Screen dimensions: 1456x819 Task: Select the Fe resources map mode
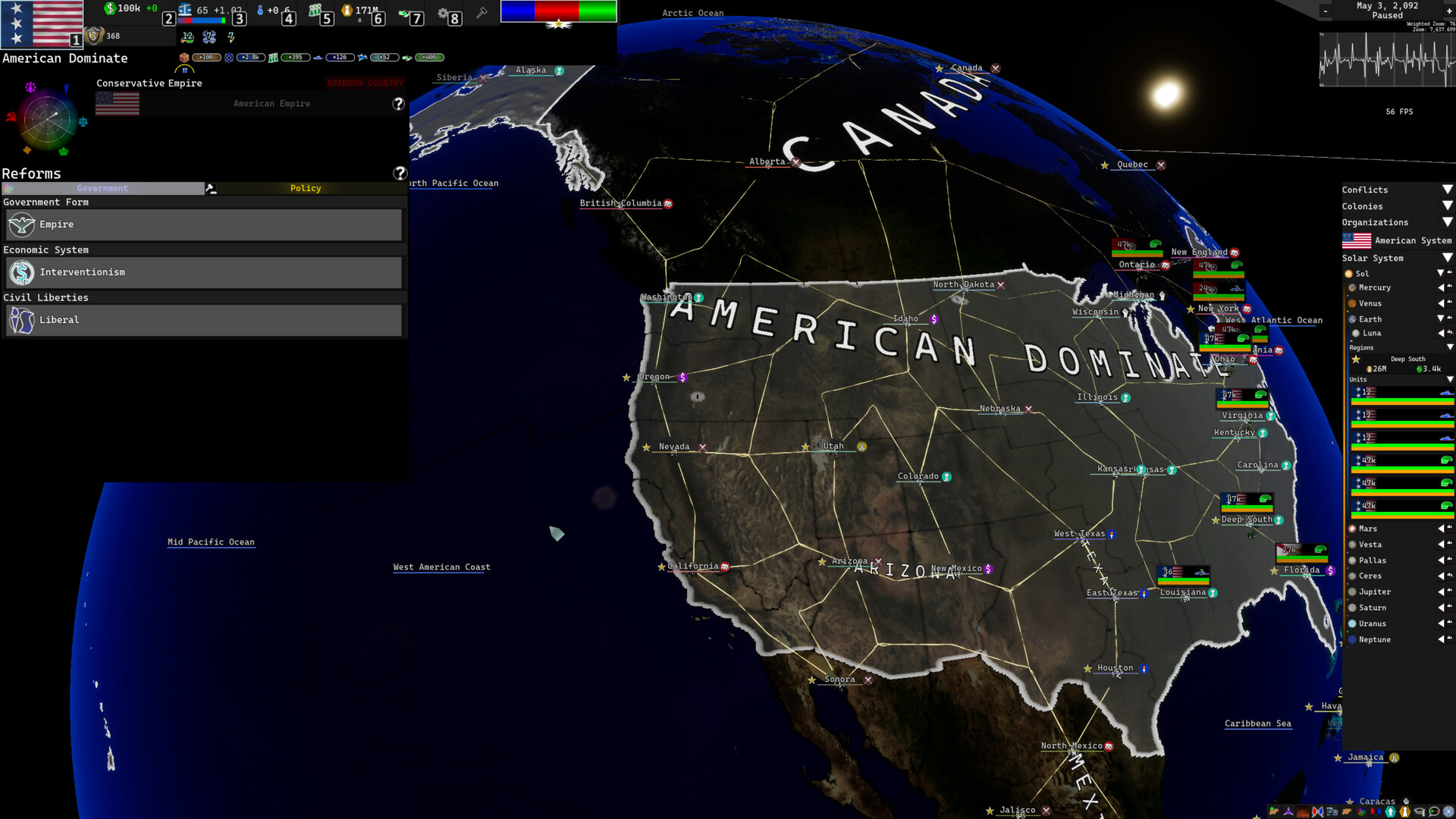pyautogui.click(x=1332, y=811)
